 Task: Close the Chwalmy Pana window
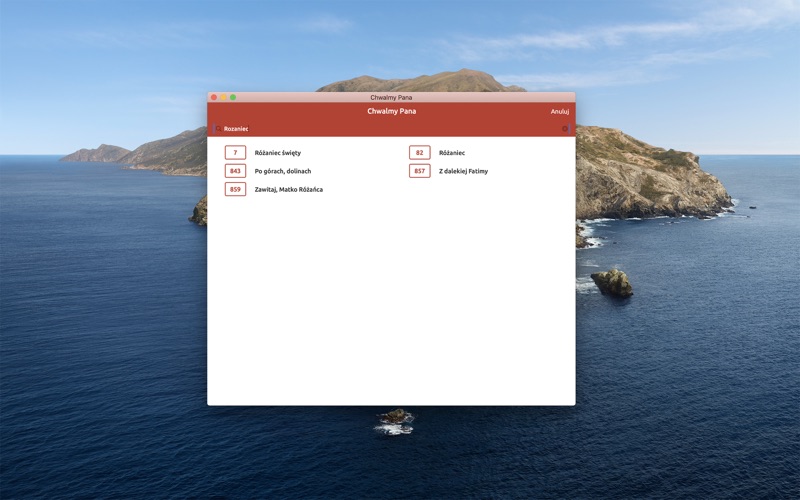coord(214,97)
